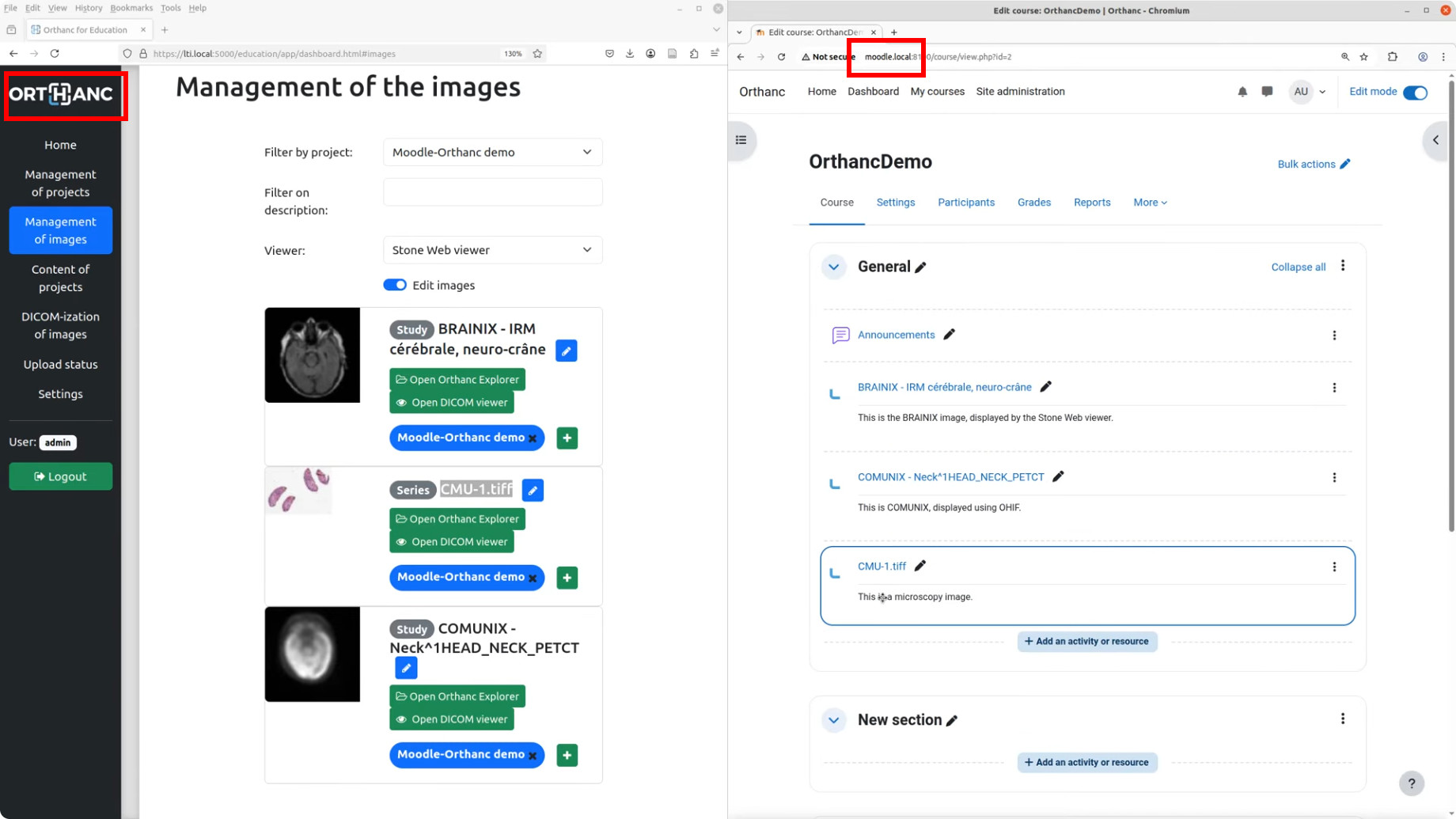The width and height of the screenshot is (1456, 819).
Task: Open the Filter by project dropdown
Action: point(492,152)
